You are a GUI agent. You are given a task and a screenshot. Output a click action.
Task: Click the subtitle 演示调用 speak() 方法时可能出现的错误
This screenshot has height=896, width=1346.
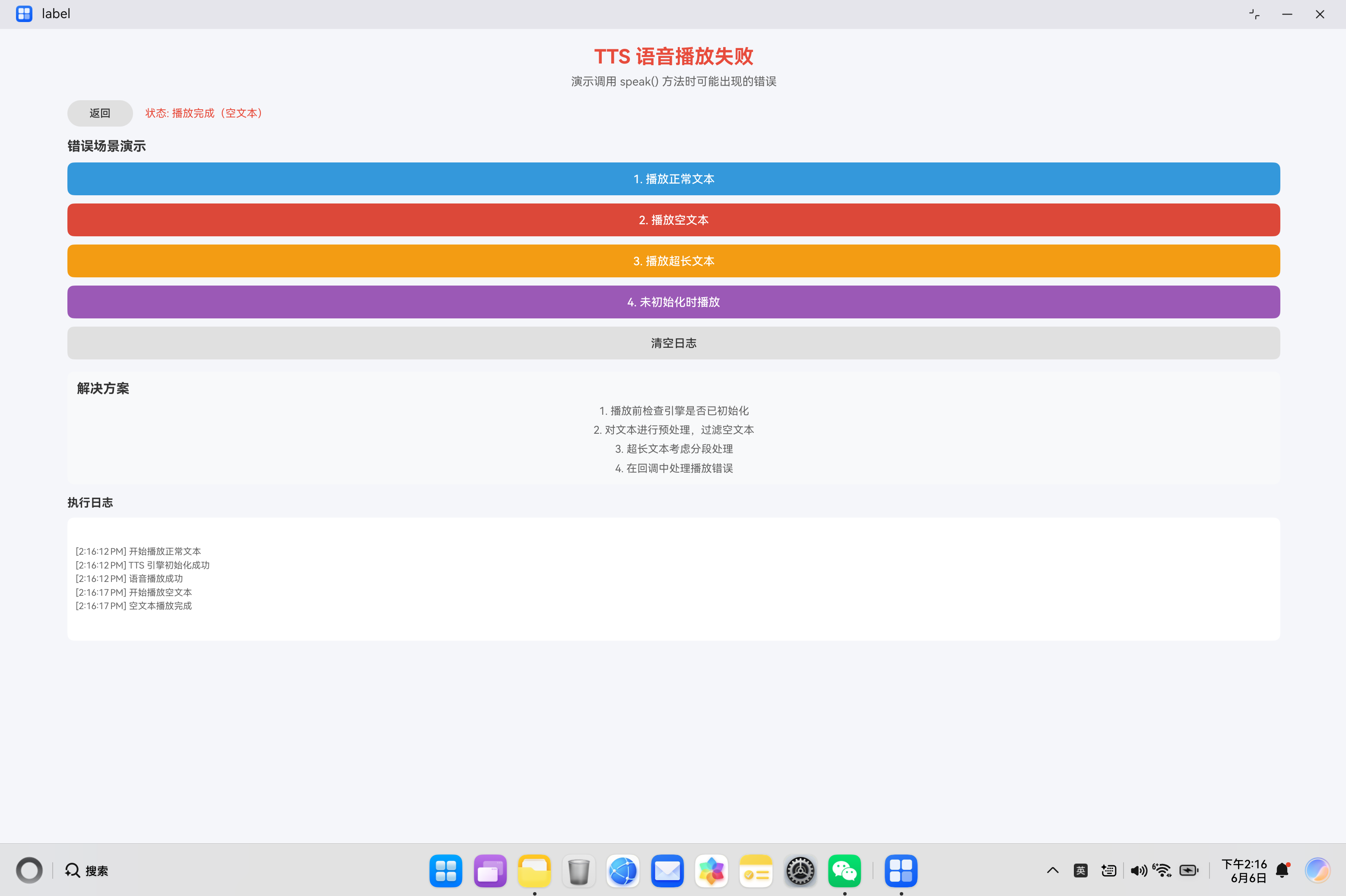(x=673, y=81)
